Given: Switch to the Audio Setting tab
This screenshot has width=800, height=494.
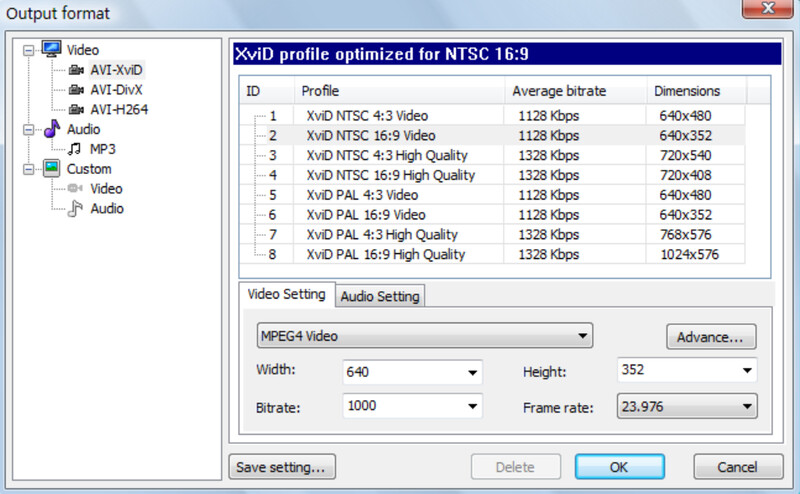Looking at the screenshot, I should coord(380,296).
